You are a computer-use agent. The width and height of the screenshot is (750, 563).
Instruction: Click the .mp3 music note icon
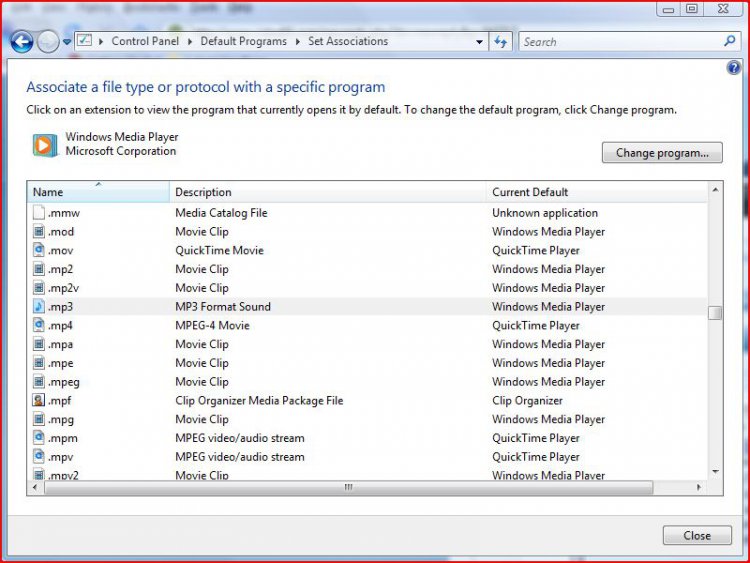pos(39,307)
